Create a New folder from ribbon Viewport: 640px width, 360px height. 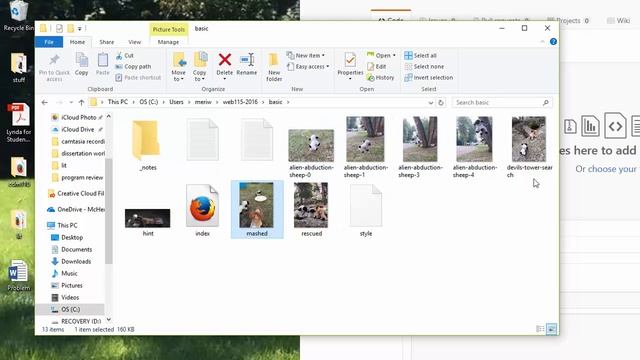(274, 67)
